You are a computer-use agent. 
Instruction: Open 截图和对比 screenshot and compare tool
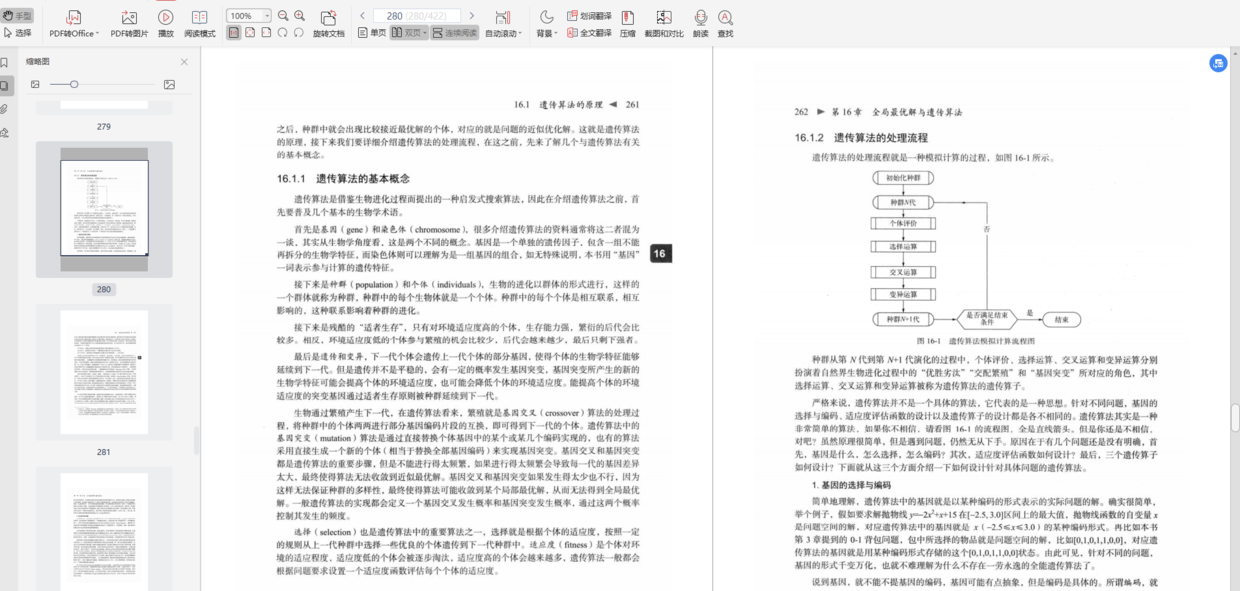[x=663, y=24]
